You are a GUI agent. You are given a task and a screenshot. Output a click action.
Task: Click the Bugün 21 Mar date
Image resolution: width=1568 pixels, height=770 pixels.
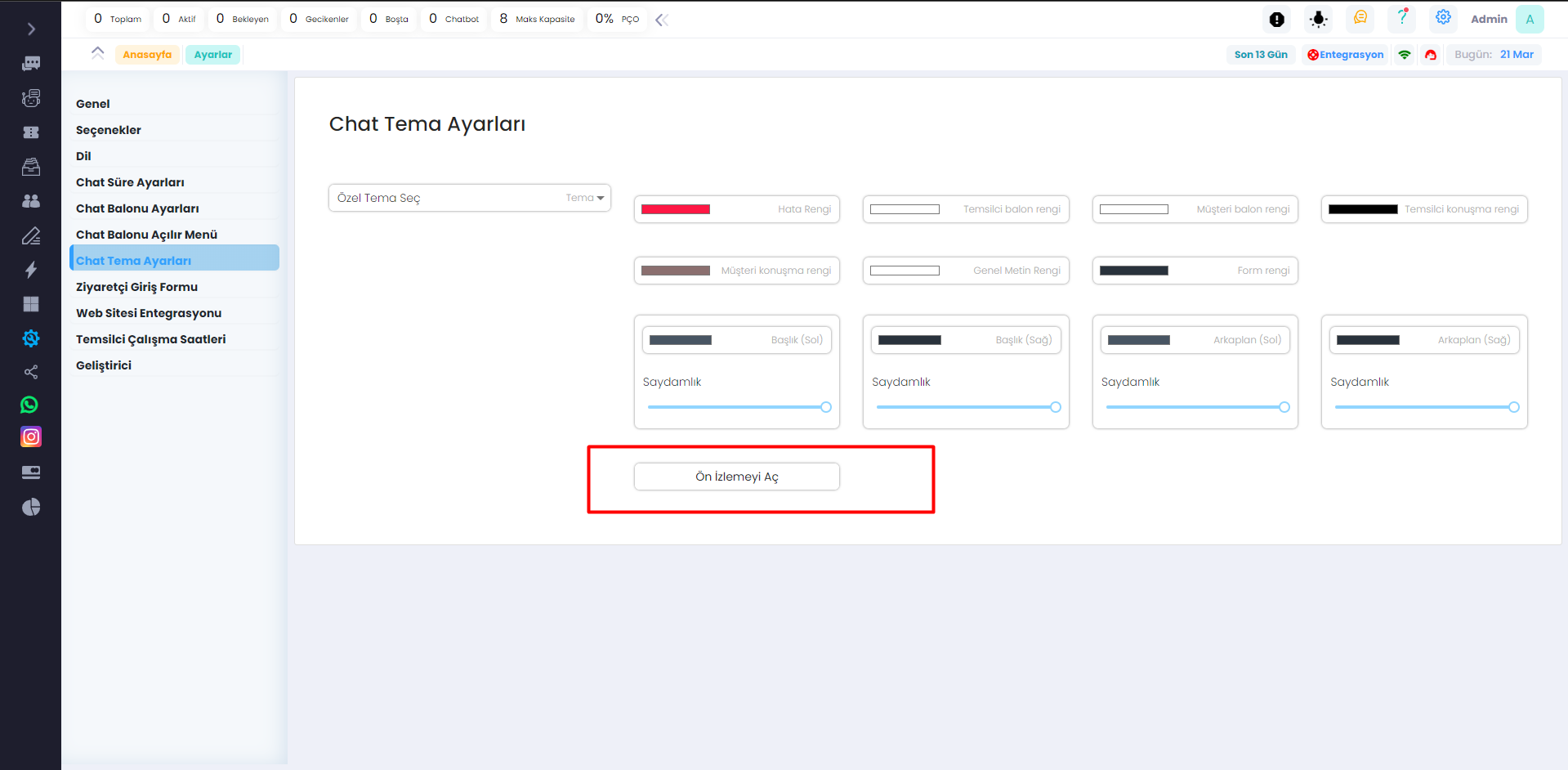pyautogui.click(x=1494, y=55)
